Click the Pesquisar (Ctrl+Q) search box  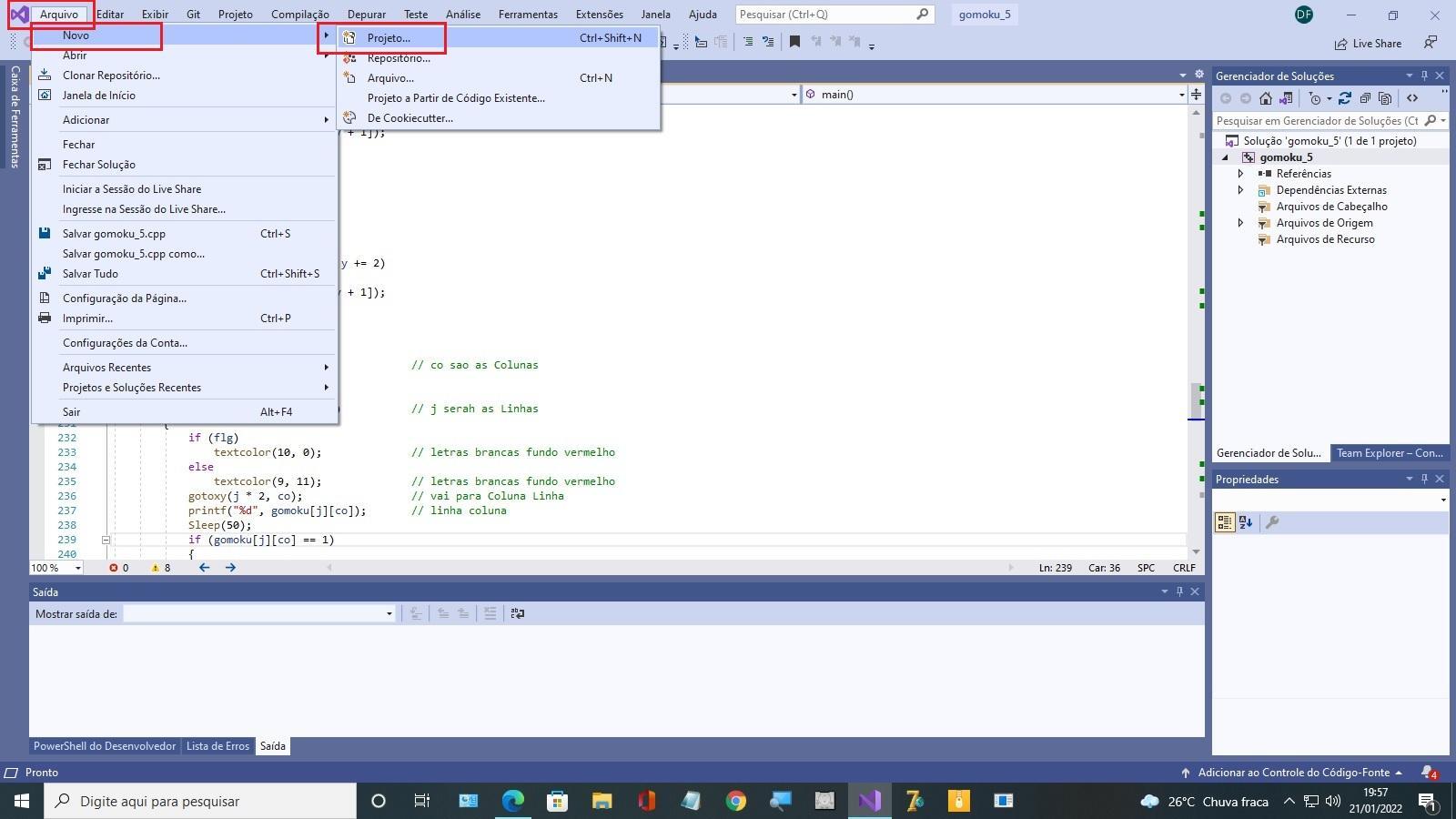[834, 15]
